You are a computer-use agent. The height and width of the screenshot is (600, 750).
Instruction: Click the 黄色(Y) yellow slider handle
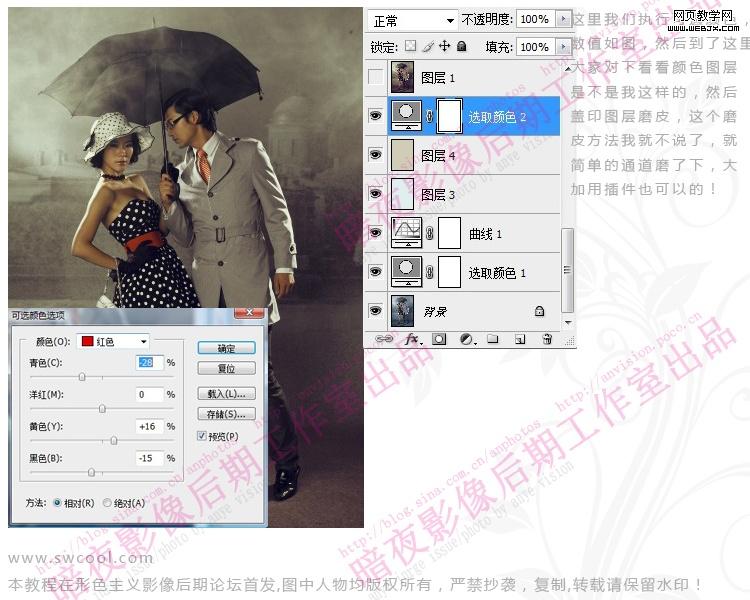click(x=113, y=441)
